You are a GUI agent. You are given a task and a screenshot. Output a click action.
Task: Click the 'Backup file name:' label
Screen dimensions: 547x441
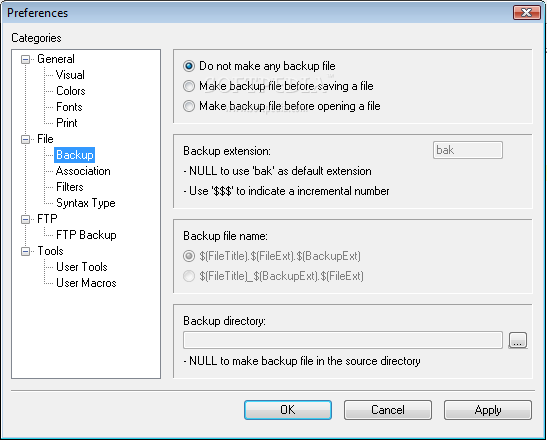[x=225, y=236]
